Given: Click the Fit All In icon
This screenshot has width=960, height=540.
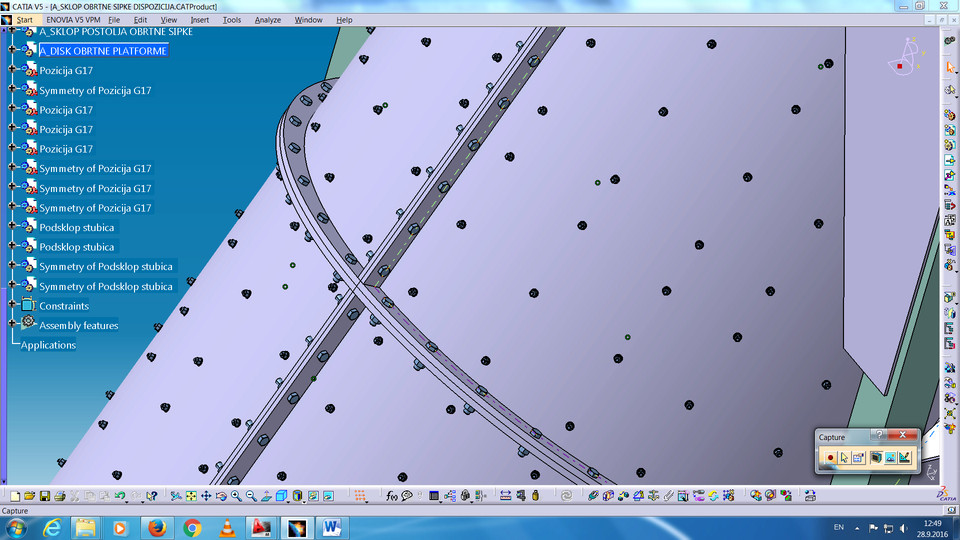Looking at the screenshot, I should click(191, 496).
